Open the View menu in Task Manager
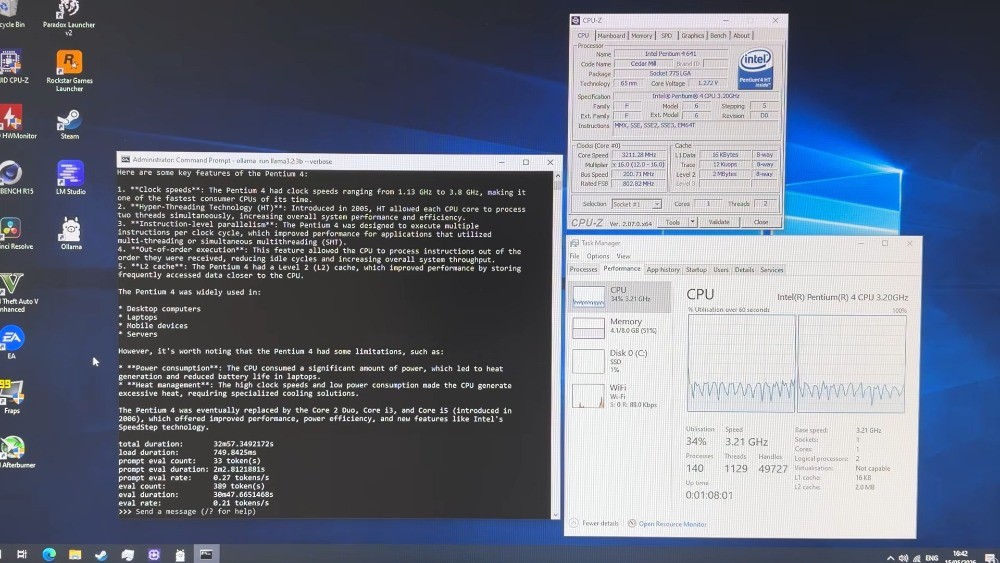1000x563 pixels. tap(623, 256)
